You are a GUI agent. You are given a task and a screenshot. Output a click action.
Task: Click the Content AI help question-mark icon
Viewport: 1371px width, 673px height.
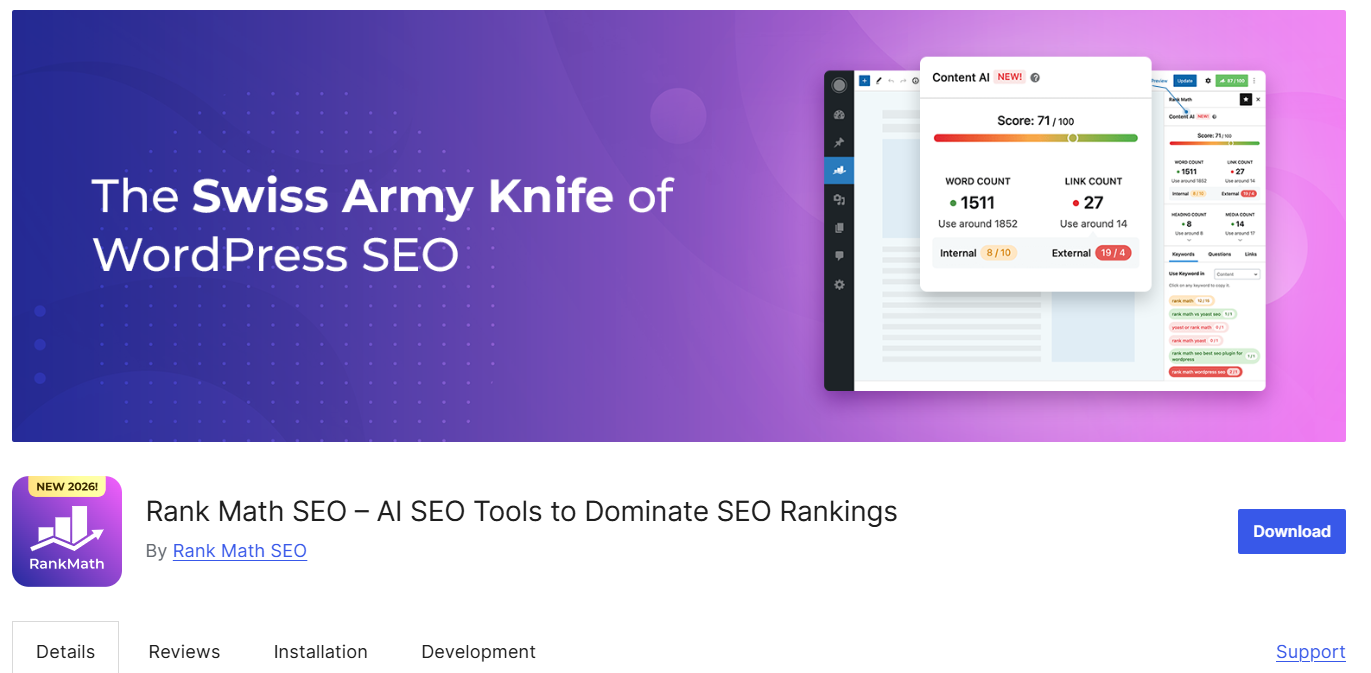pos(1036,77)
